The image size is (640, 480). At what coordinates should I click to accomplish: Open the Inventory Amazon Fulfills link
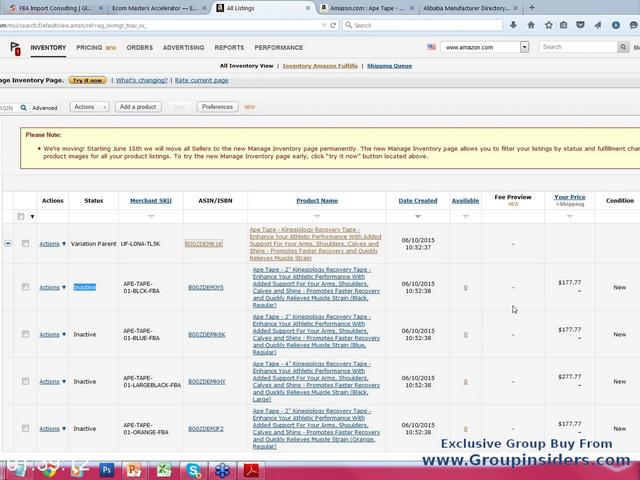click(x=320, y=66)
